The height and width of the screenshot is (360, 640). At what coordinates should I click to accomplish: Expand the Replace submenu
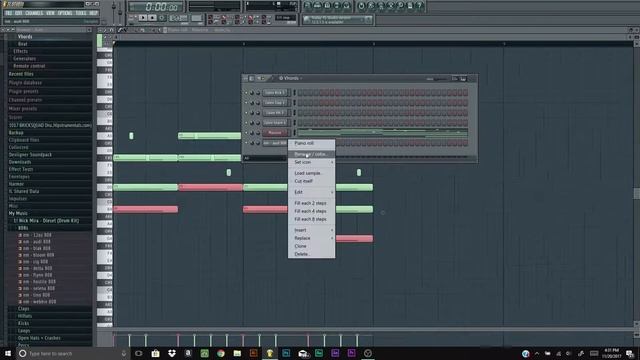pos(311,238)
